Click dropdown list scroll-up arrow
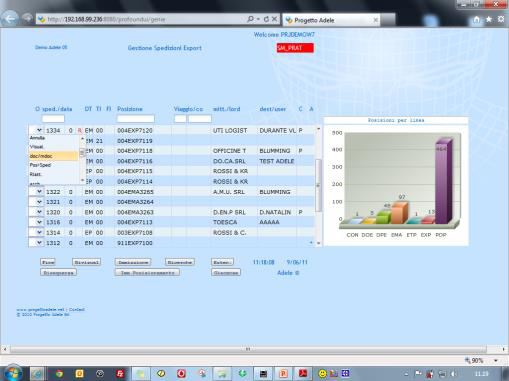 click(82, 138)
